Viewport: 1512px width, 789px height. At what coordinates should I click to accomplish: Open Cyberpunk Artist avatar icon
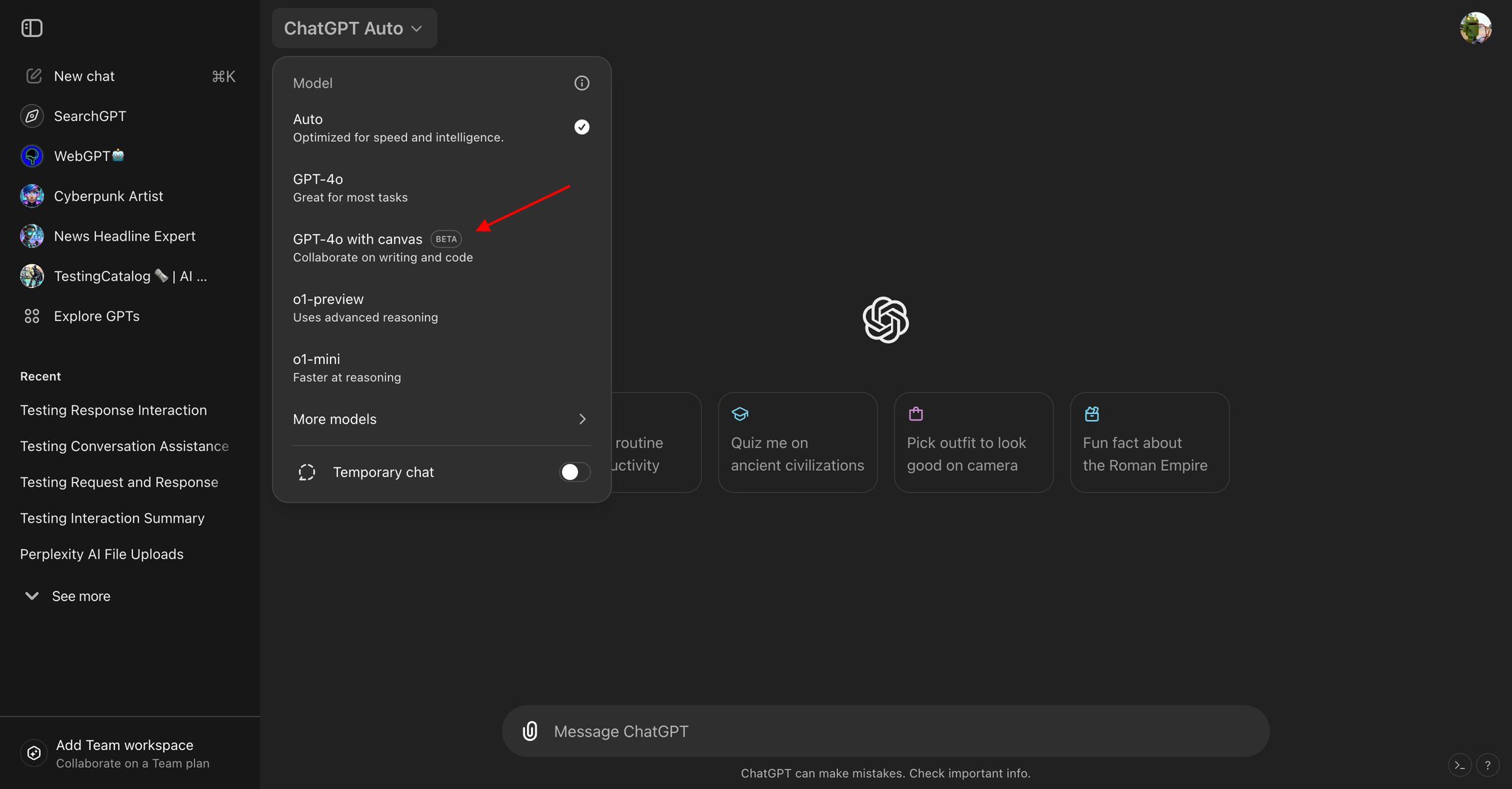point(32,196)
